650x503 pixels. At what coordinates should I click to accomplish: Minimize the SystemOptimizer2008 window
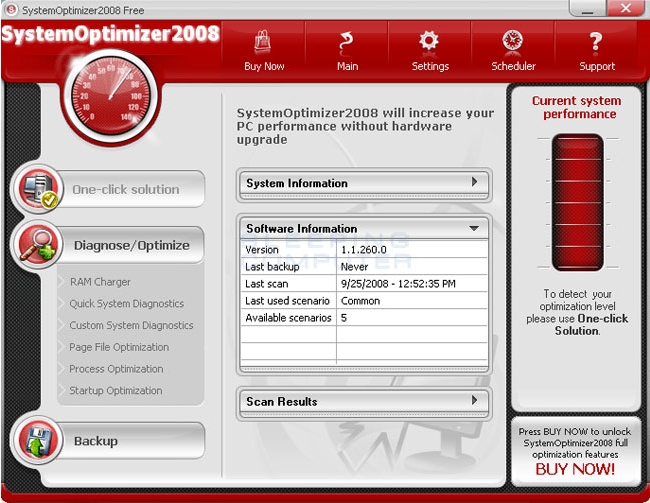[x=587, y=8]
